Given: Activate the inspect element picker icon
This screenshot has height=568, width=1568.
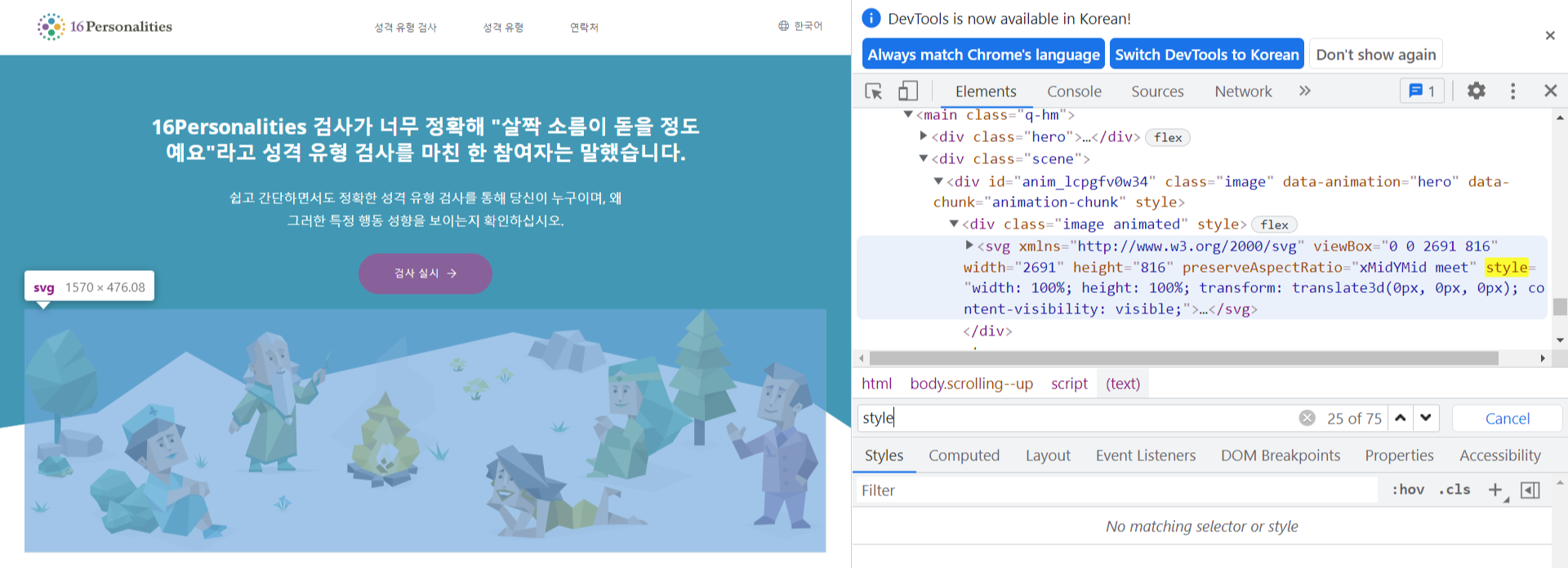Looking at the screenshot, I should pyautogui.click(x=874, y=91).
